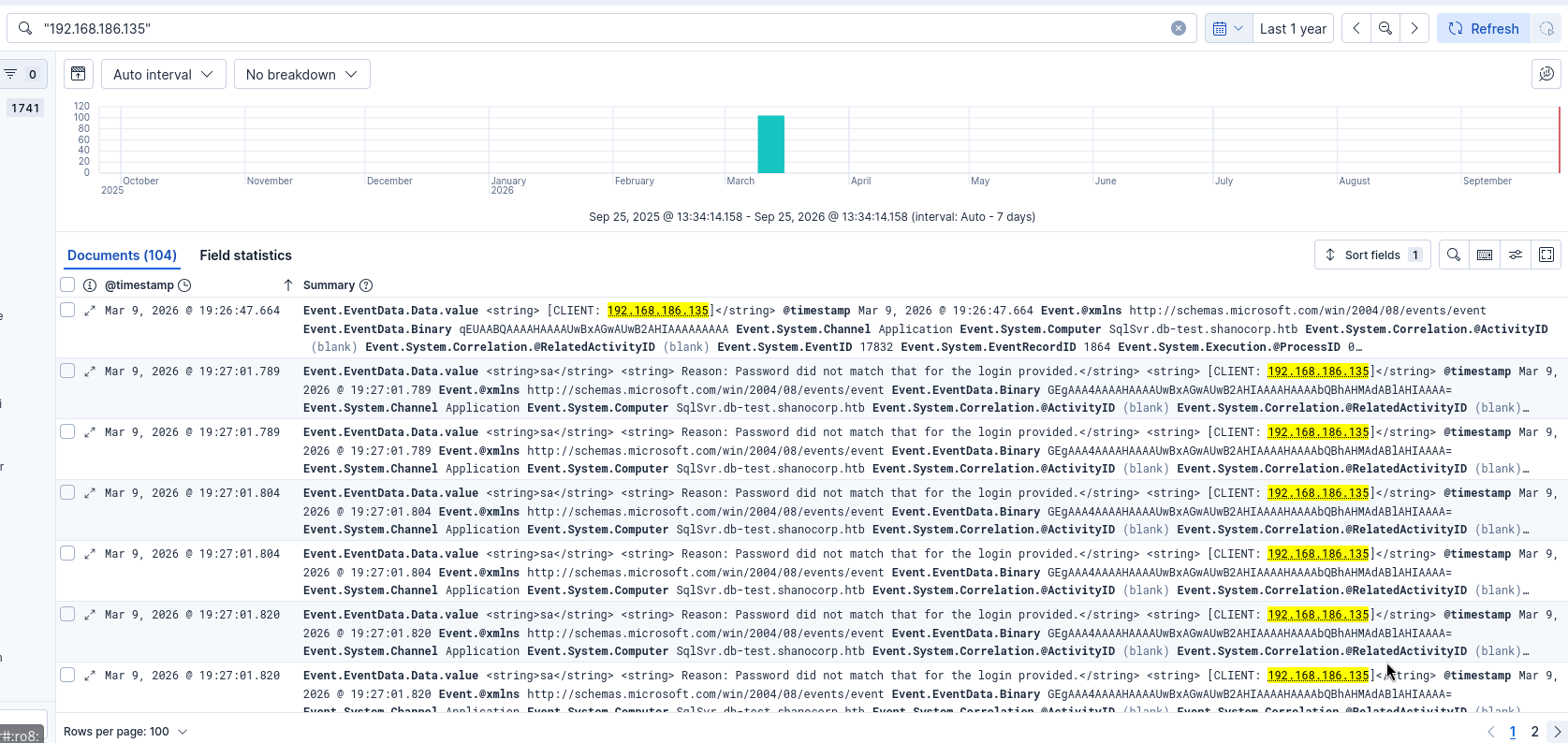The image size is (1568, 743).
Task: Click the search-in-table magnifier icon
Action: pyautogui.click(x=1454, y=255)
